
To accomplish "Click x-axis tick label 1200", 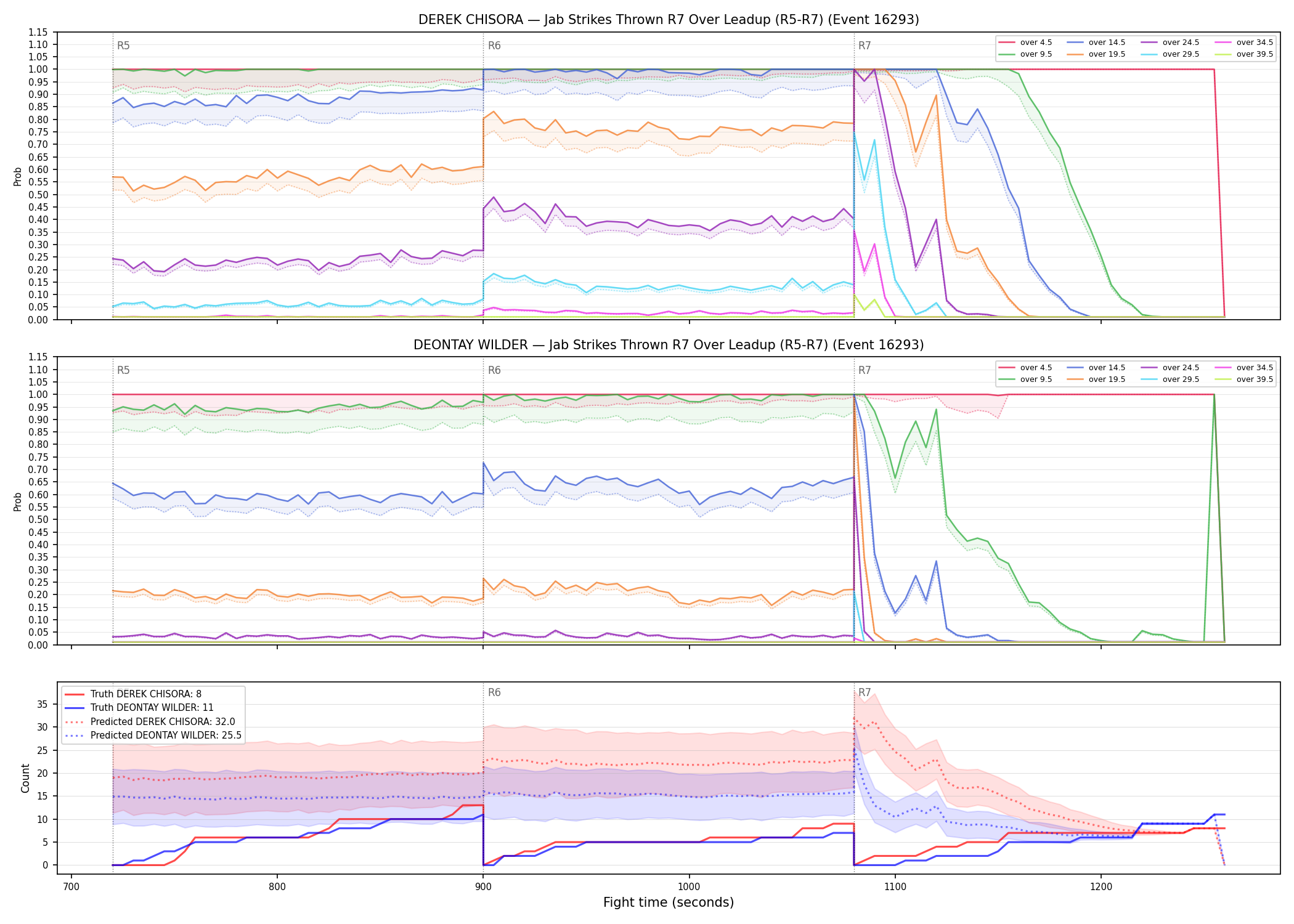I will [1101, 886].
